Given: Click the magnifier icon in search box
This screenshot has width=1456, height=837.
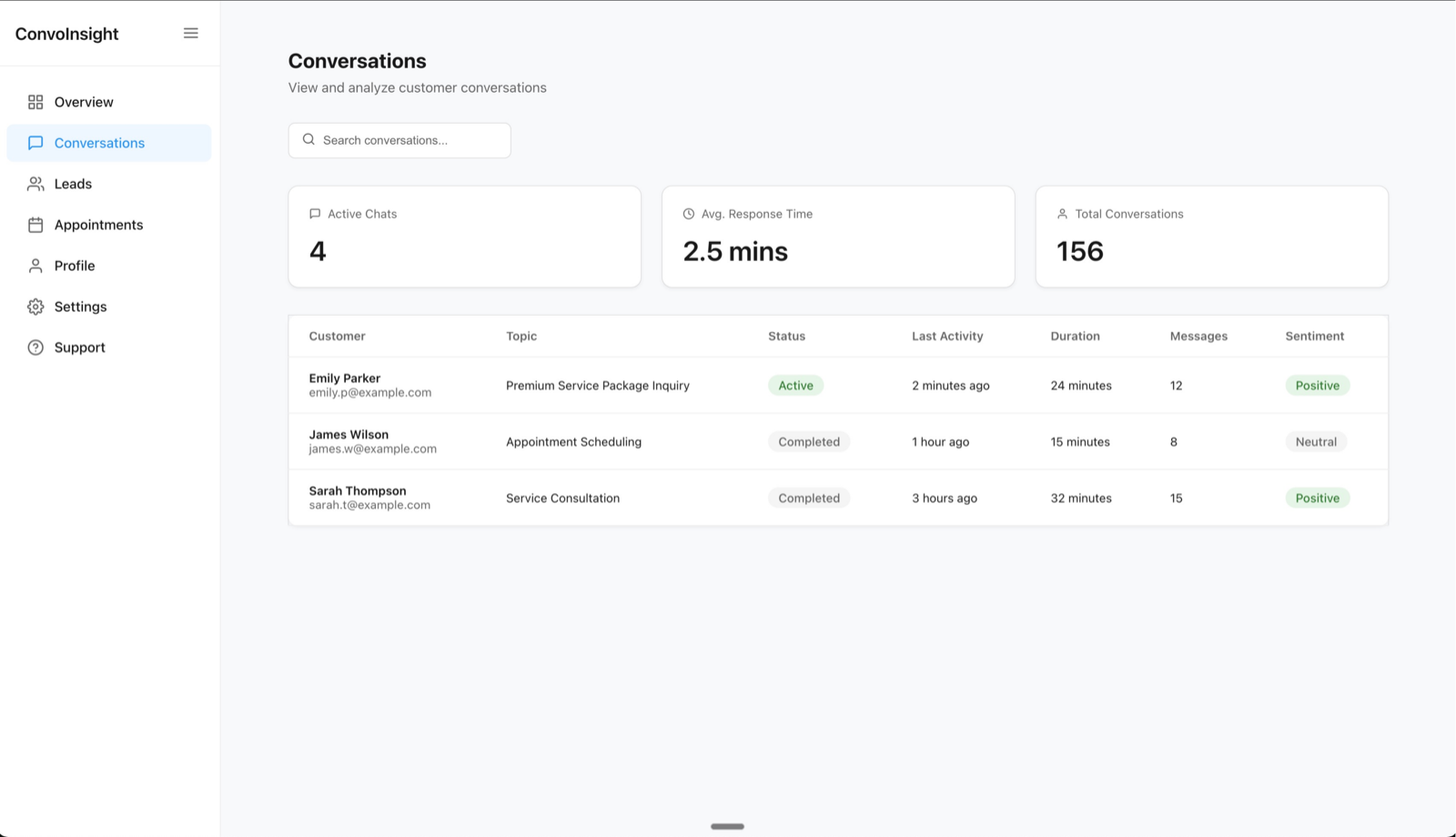Looking at the screenshot, I should [x=308, y=139].
